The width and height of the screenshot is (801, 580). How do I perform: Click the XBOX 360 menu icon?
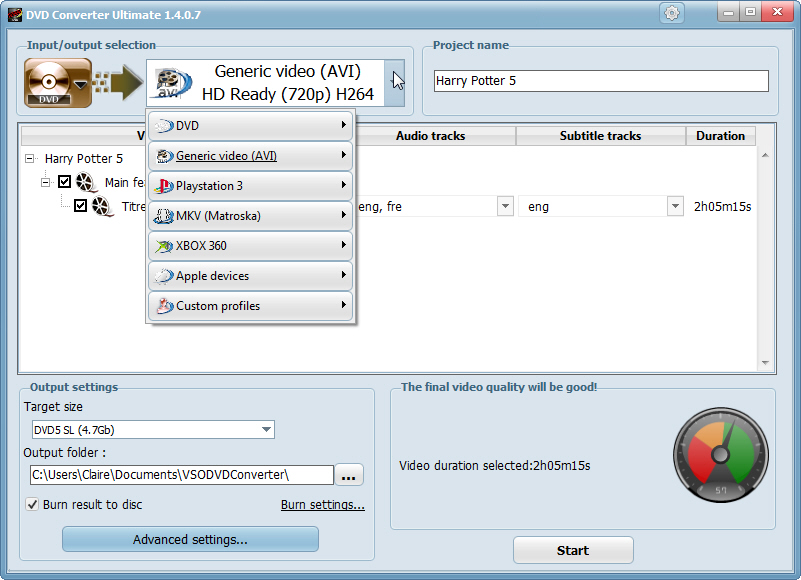(x=163, y=246)
